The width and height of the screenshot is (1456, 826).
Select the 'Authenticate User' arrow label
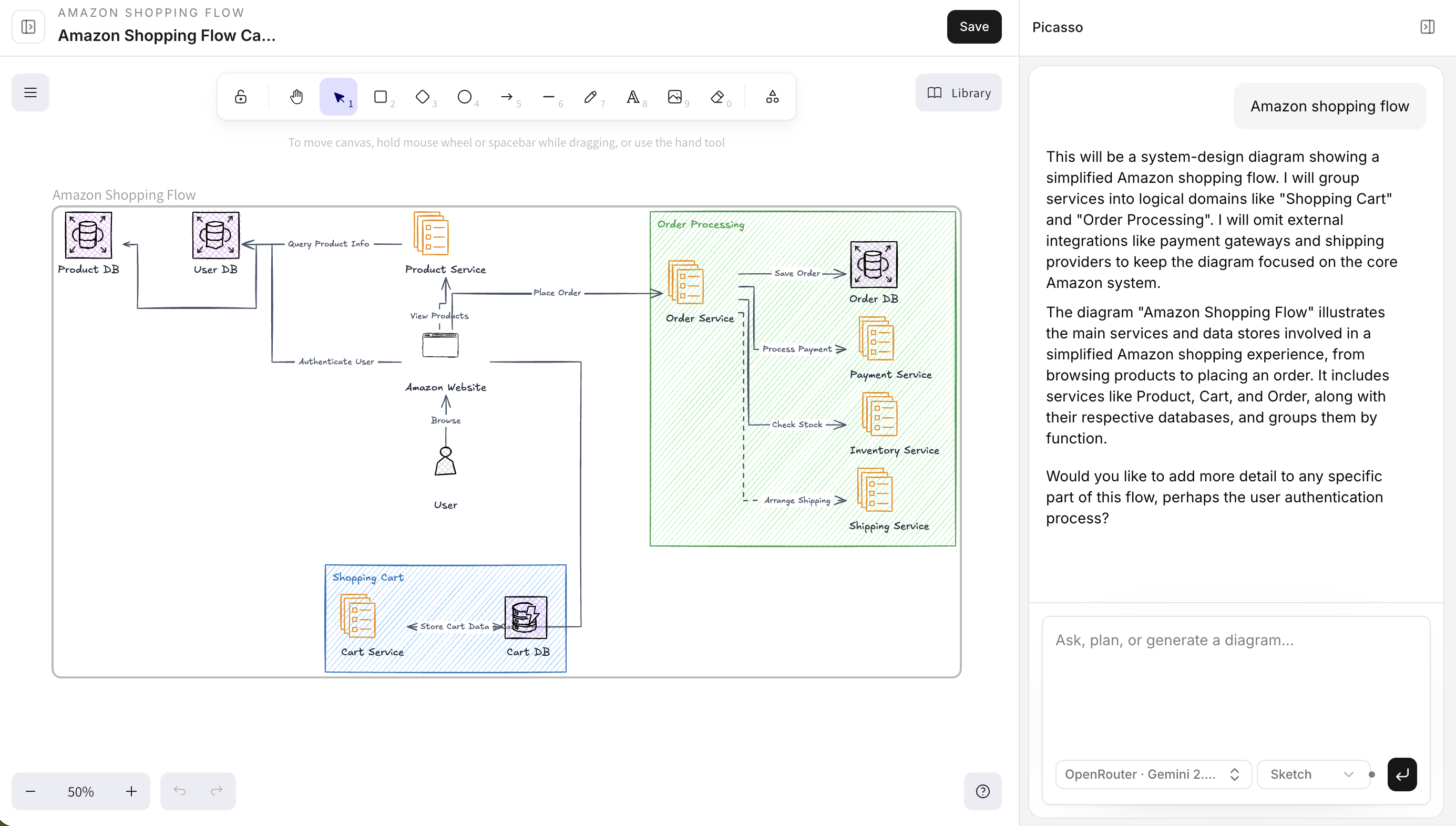[x=336, y=362]
